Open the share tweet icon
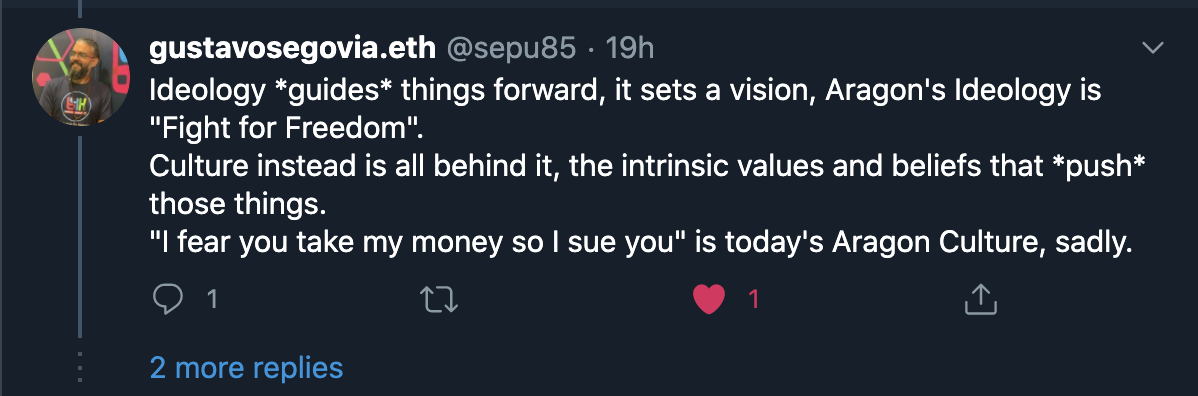This screenshot has height=396, width=1198. [981, 299]
